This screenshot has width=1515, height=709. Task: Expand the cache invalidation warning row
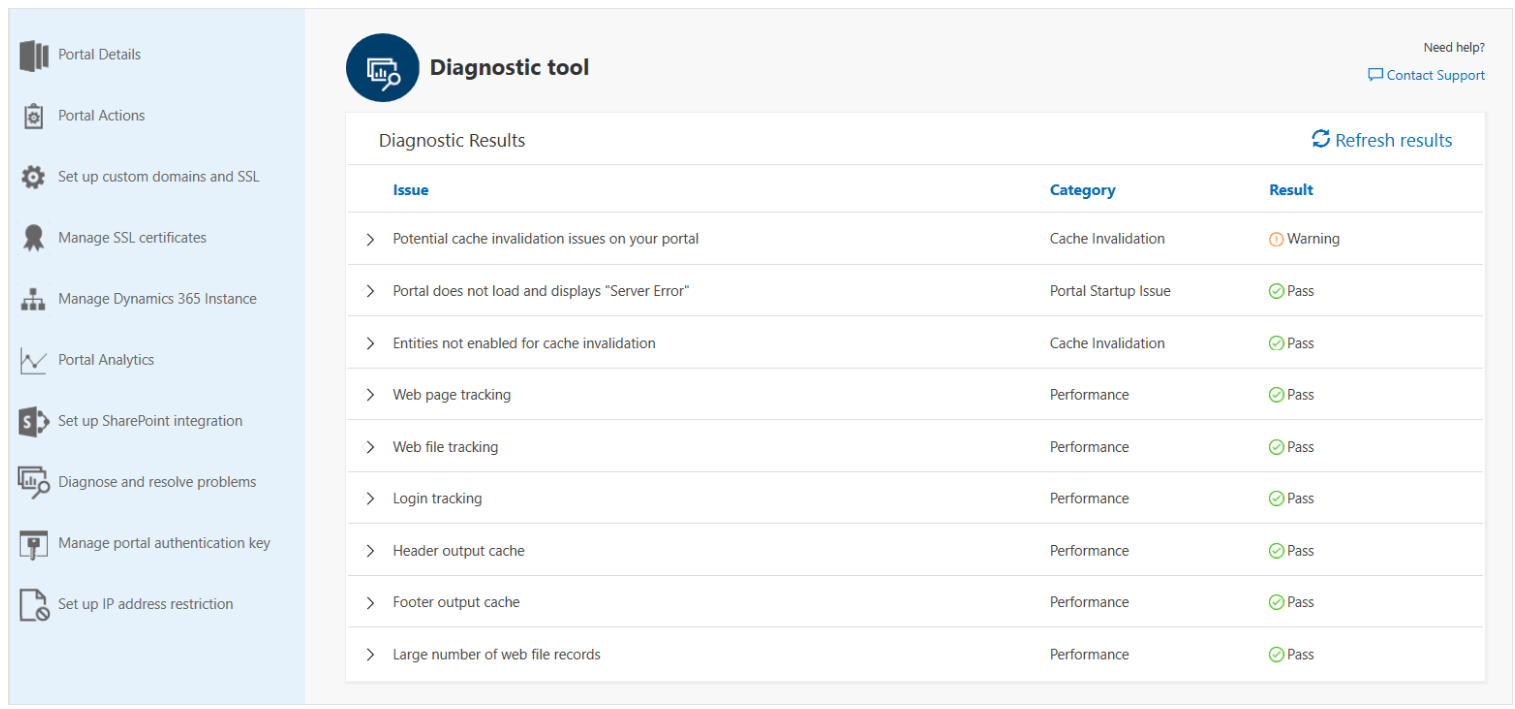click(370, 238)
